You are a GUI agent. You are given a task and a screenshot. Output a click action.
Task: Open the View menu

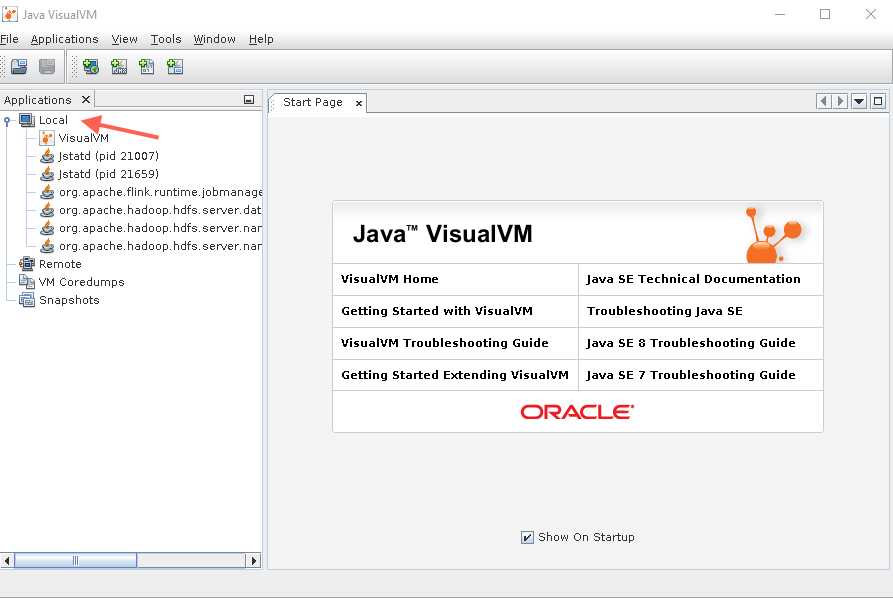pos(124,39)
